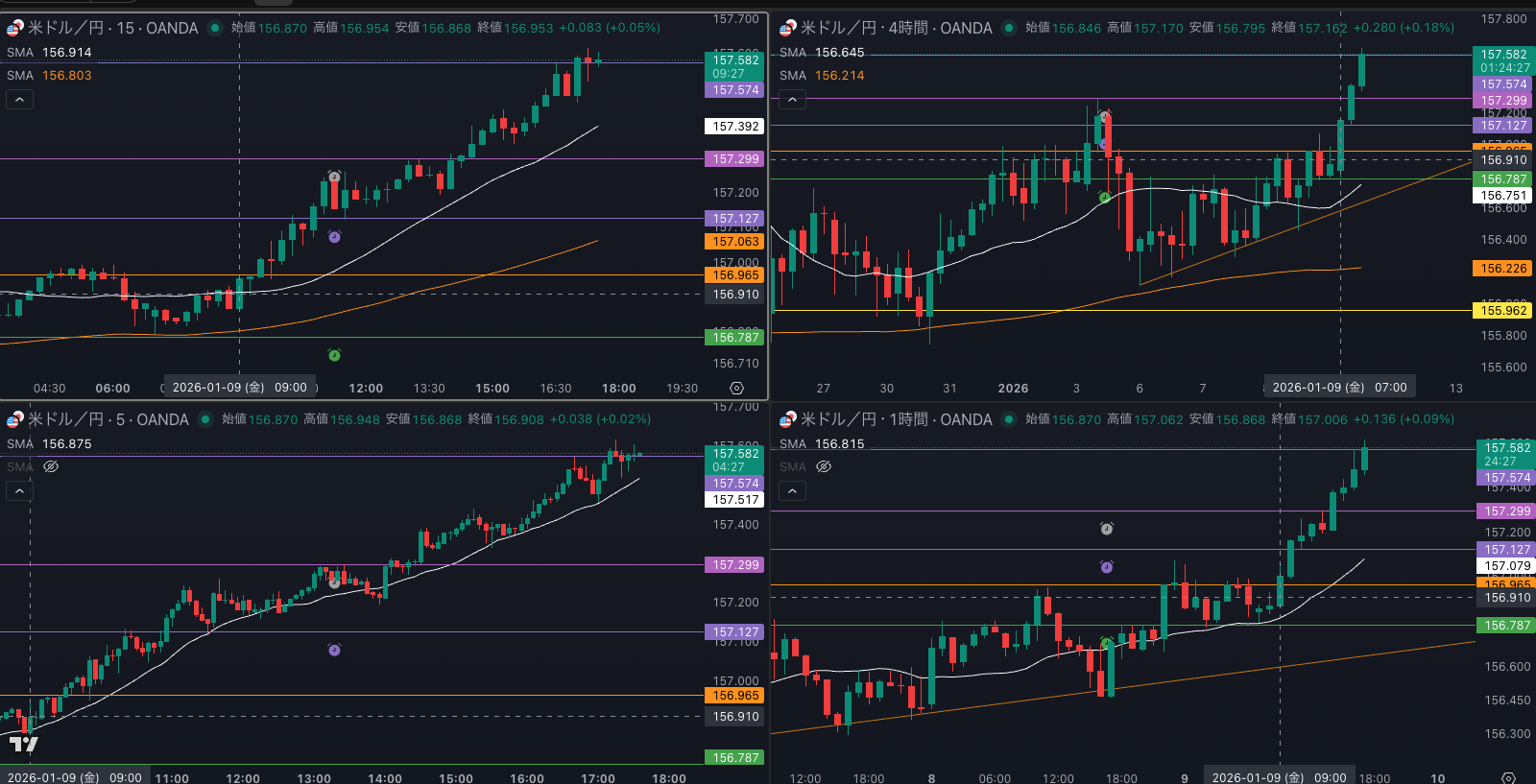Open settings gear on 1-hour chart axis
This screenshot has width=1536, height=784.
pyautogui.click(x=1508, y=777)
